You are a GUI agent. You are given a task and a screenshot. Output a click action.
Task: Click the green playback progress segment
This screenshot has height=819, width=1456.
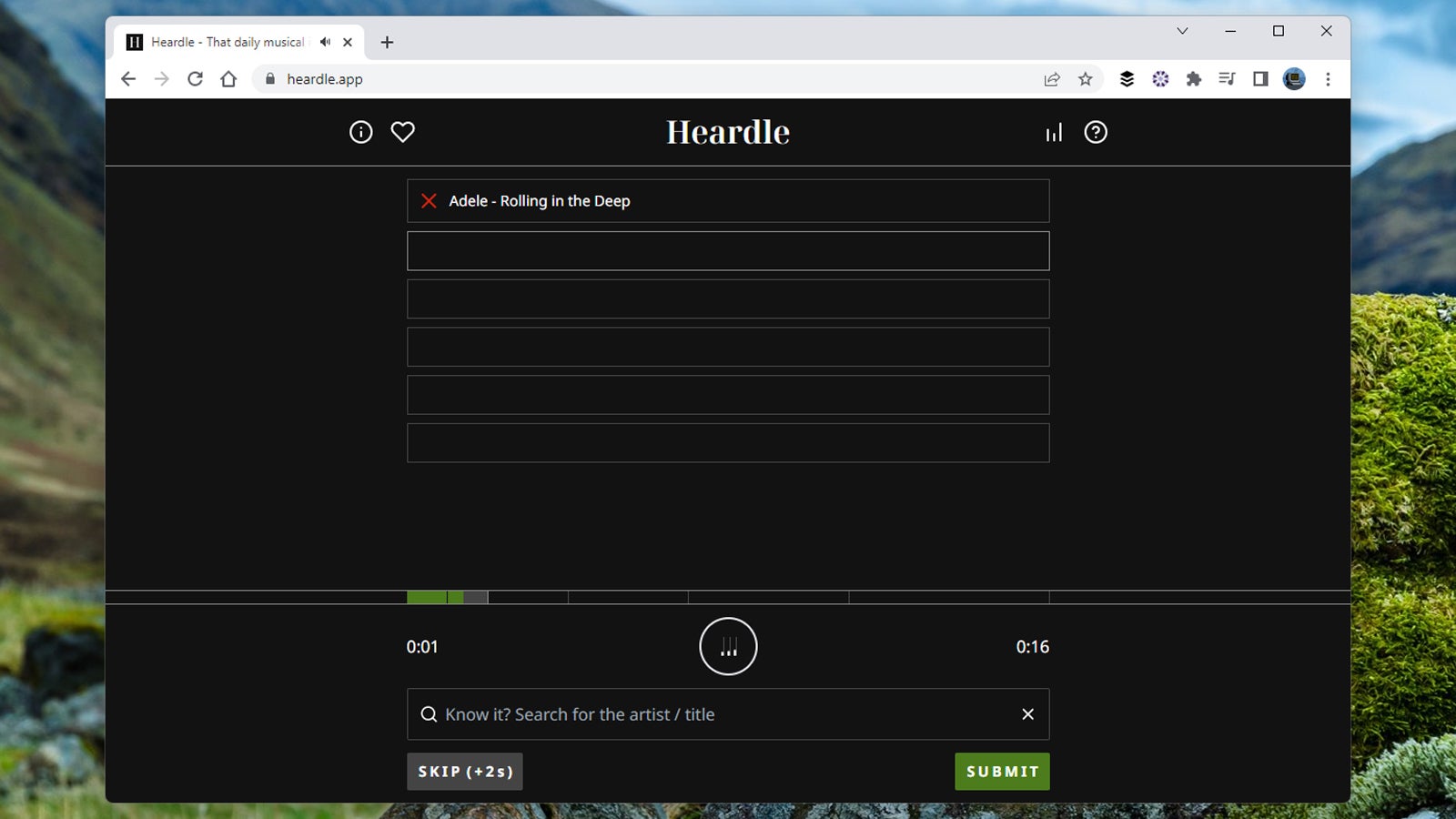coord(426,597)
